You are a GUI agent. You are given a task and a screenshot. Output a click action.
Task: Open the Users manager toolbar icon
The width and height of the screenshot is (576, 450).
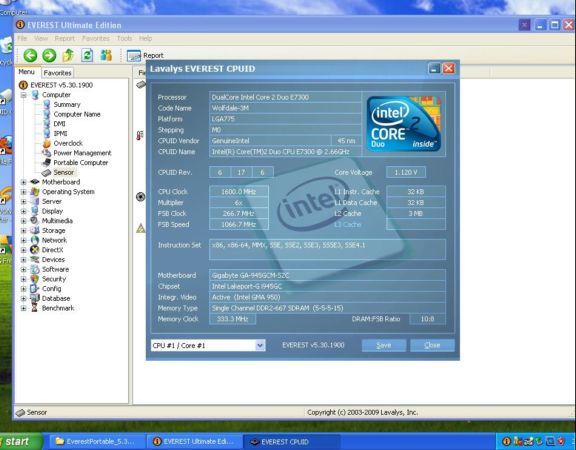(x=106, y=55)
